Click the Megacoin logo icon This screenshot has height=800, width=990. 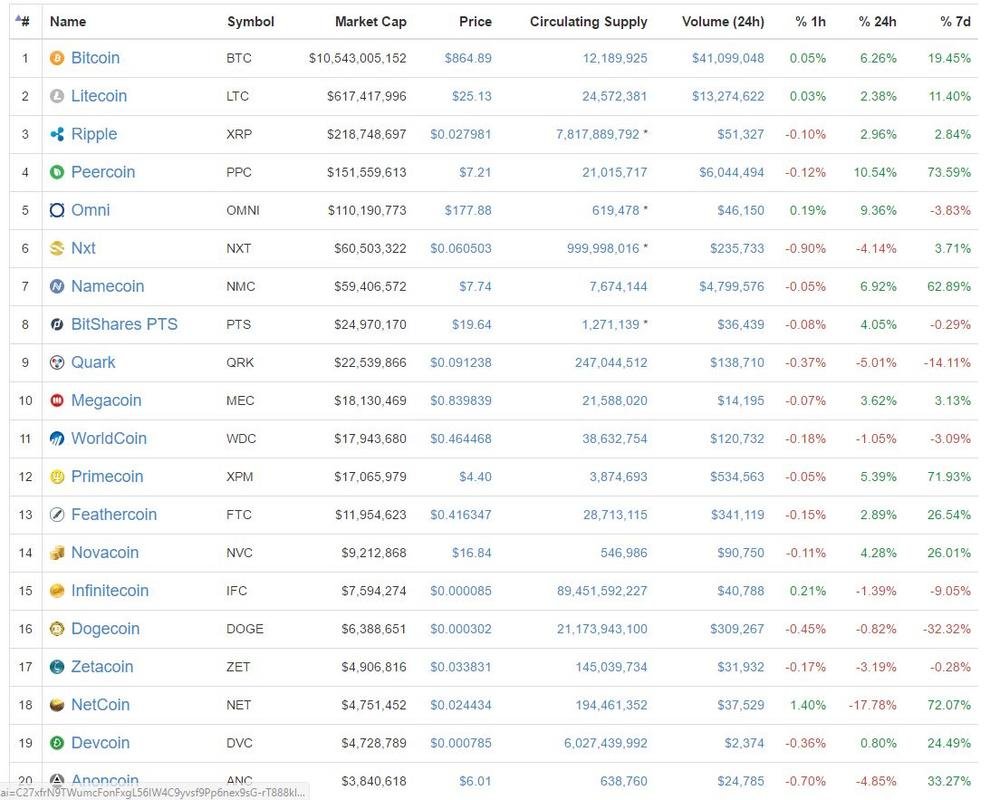click(57, 400)
